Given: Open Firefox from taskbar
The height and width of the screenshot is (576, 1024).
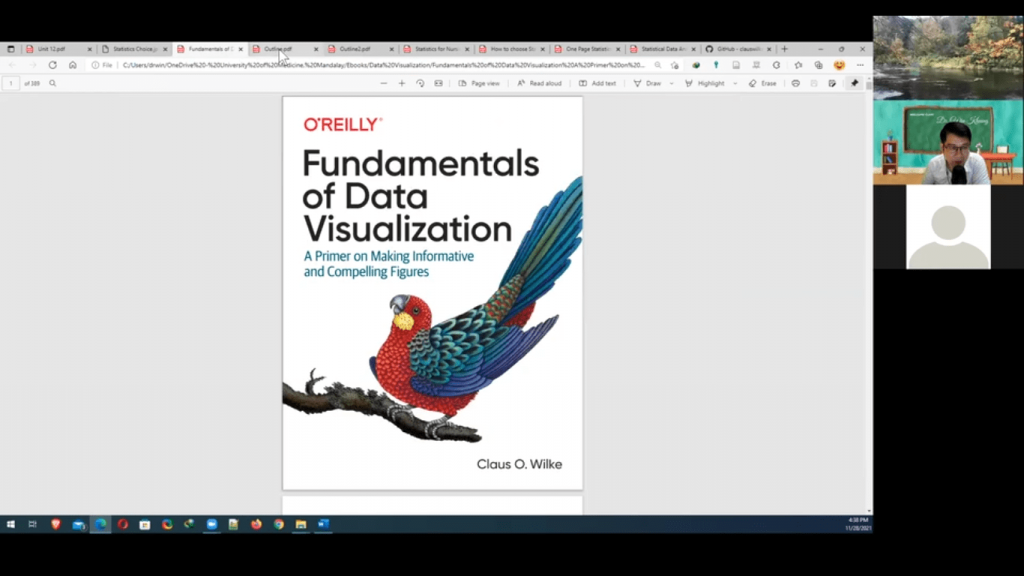Looking at the screenshot, I should 256,524.
